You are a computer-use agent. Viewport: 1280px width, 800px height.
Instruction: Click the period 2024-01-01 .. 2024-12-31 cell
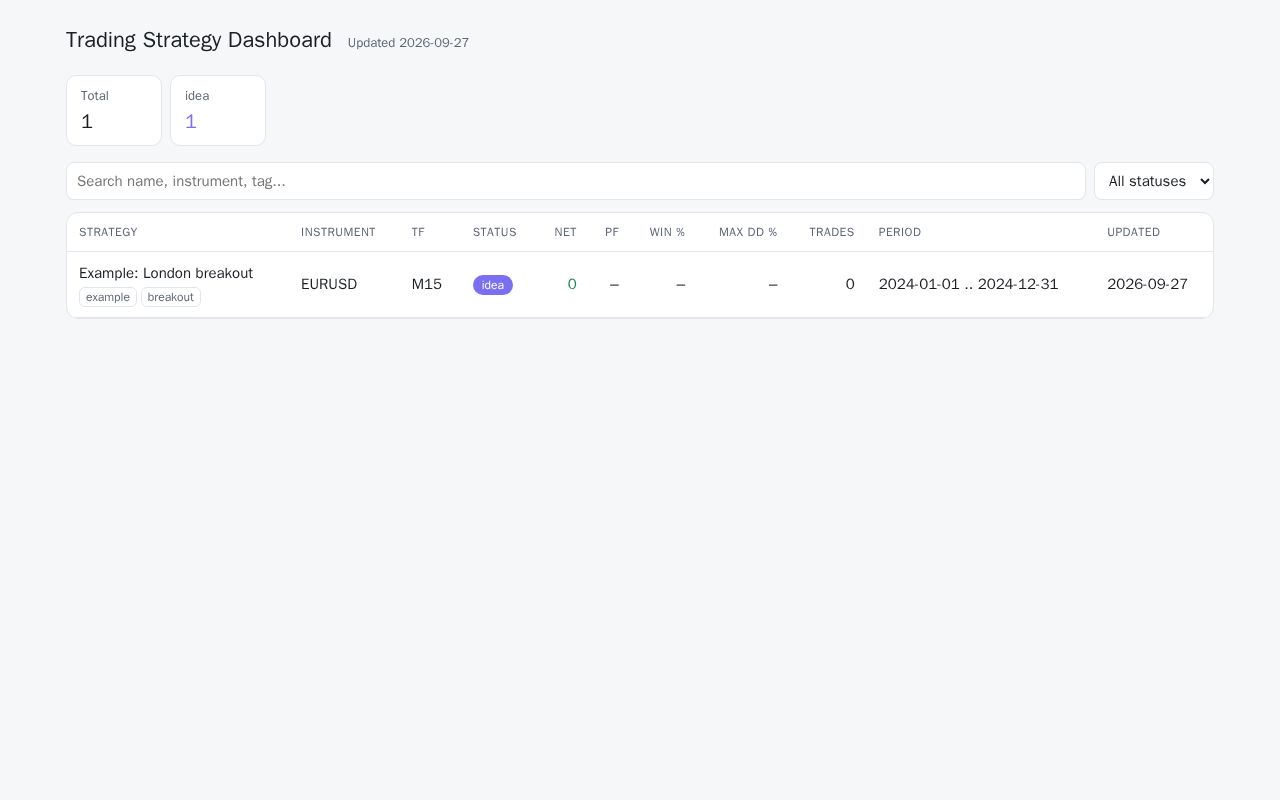pyautogui.click(x=968, y=284)
